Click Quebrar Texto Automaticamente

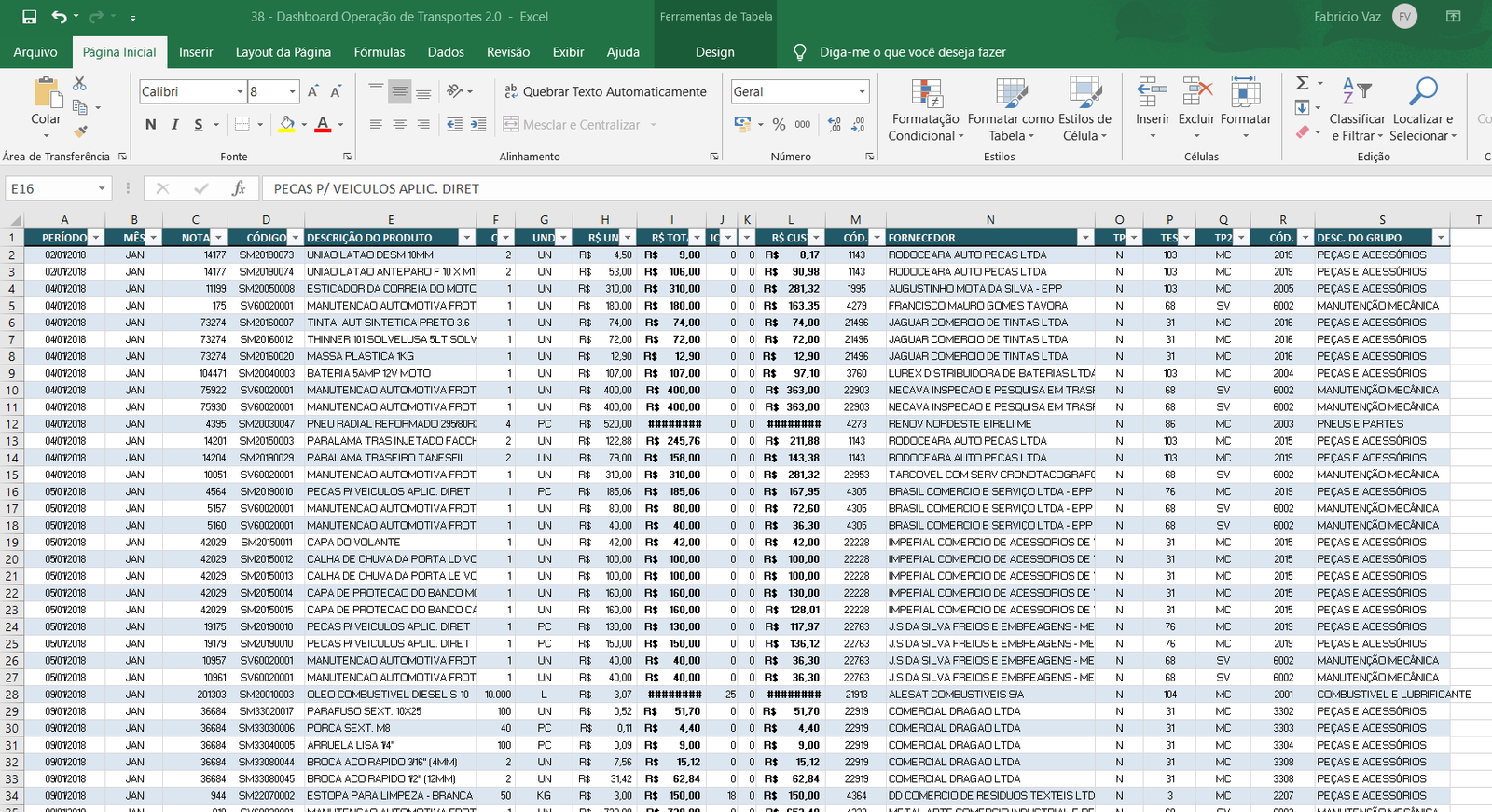click(x=605, y=91)
